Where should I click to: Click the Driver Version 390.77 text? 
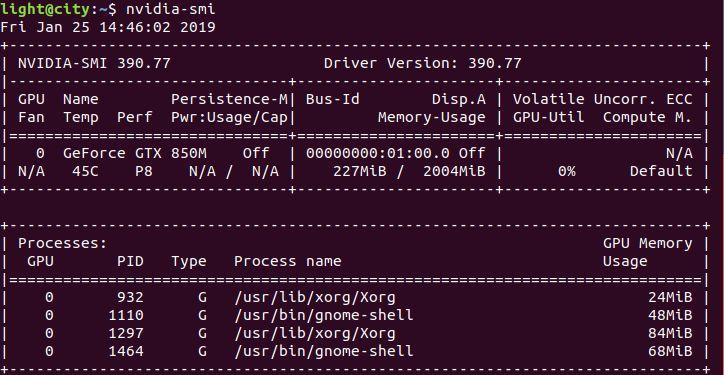[x=422, y=63]
